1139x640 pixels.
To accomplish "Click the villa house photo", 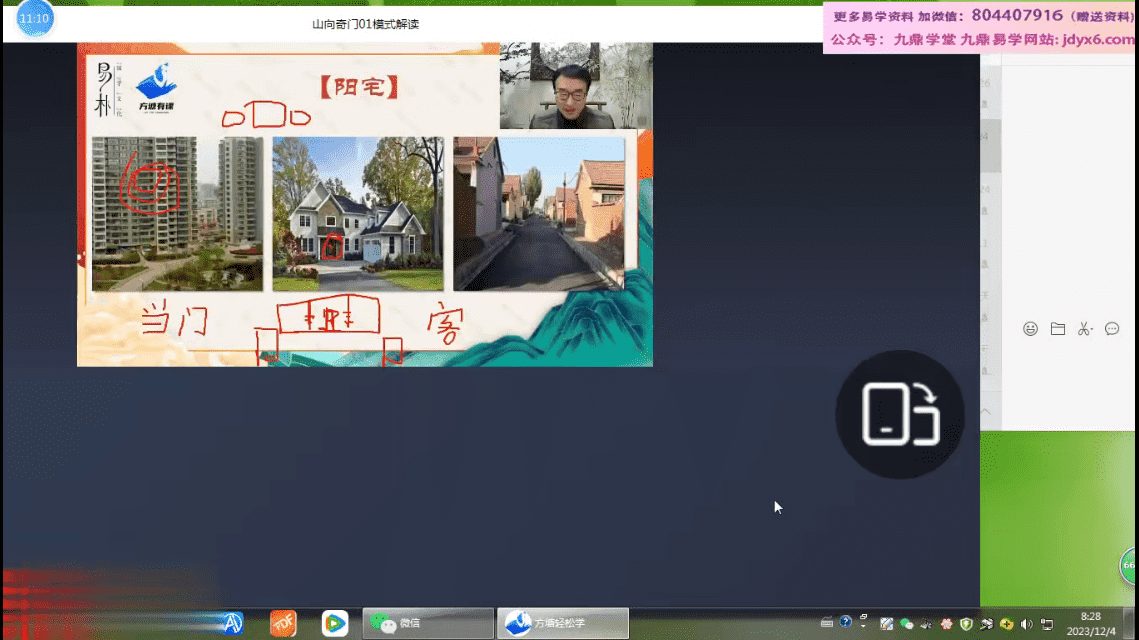I will tap(357, 213).
